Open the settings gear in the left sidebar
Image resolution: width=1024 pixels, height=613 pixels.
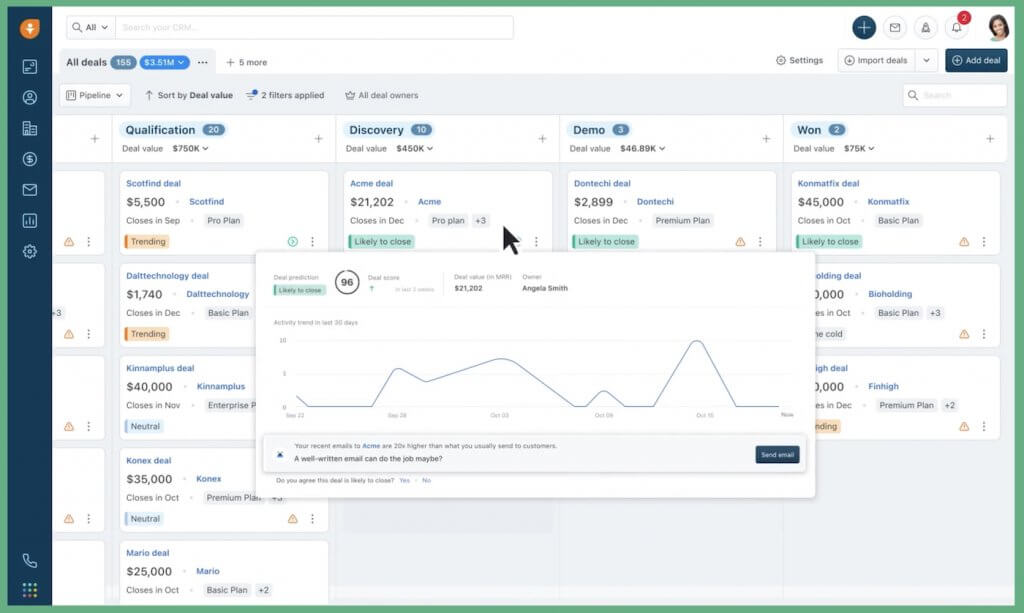coord(29,252)
